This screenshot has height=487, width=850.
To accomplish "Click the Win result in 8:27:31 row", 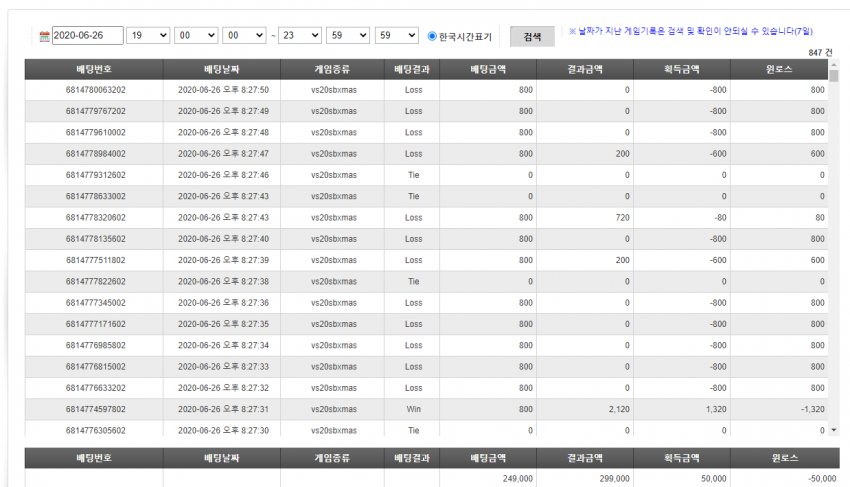I will [414, 409].
